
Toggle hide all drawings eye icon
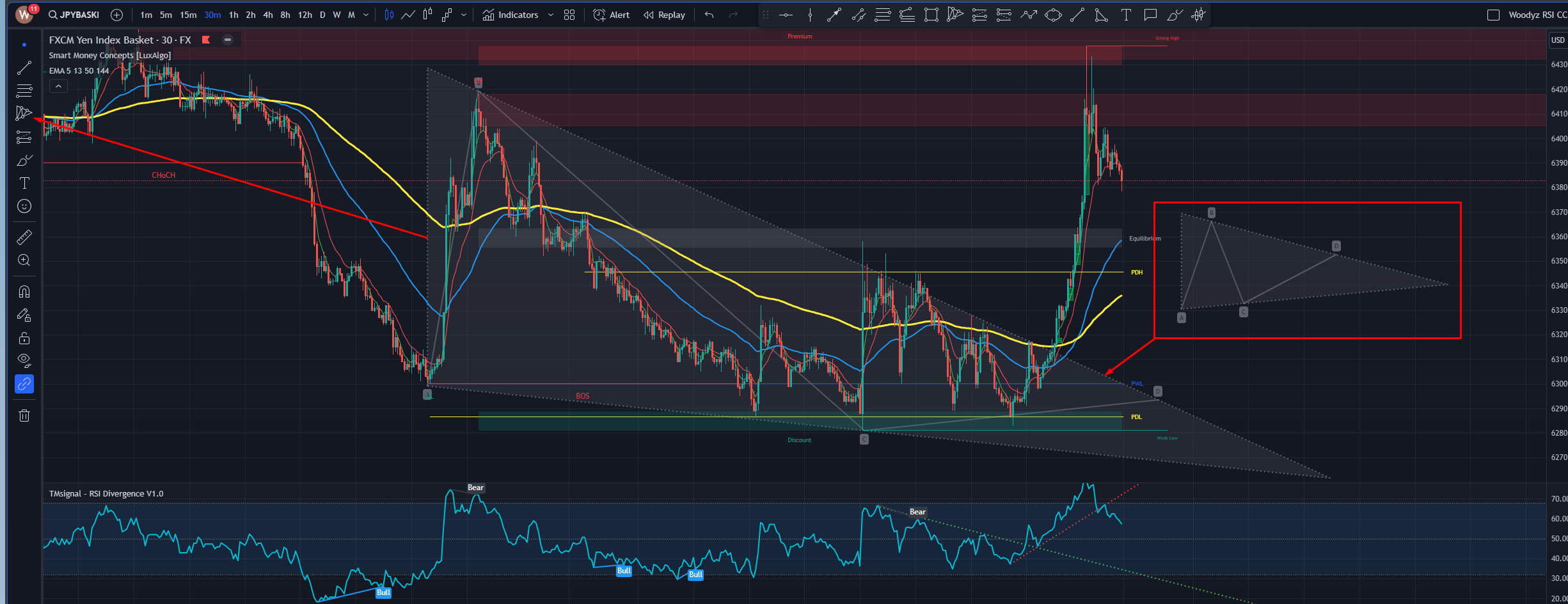click(24, 361)
